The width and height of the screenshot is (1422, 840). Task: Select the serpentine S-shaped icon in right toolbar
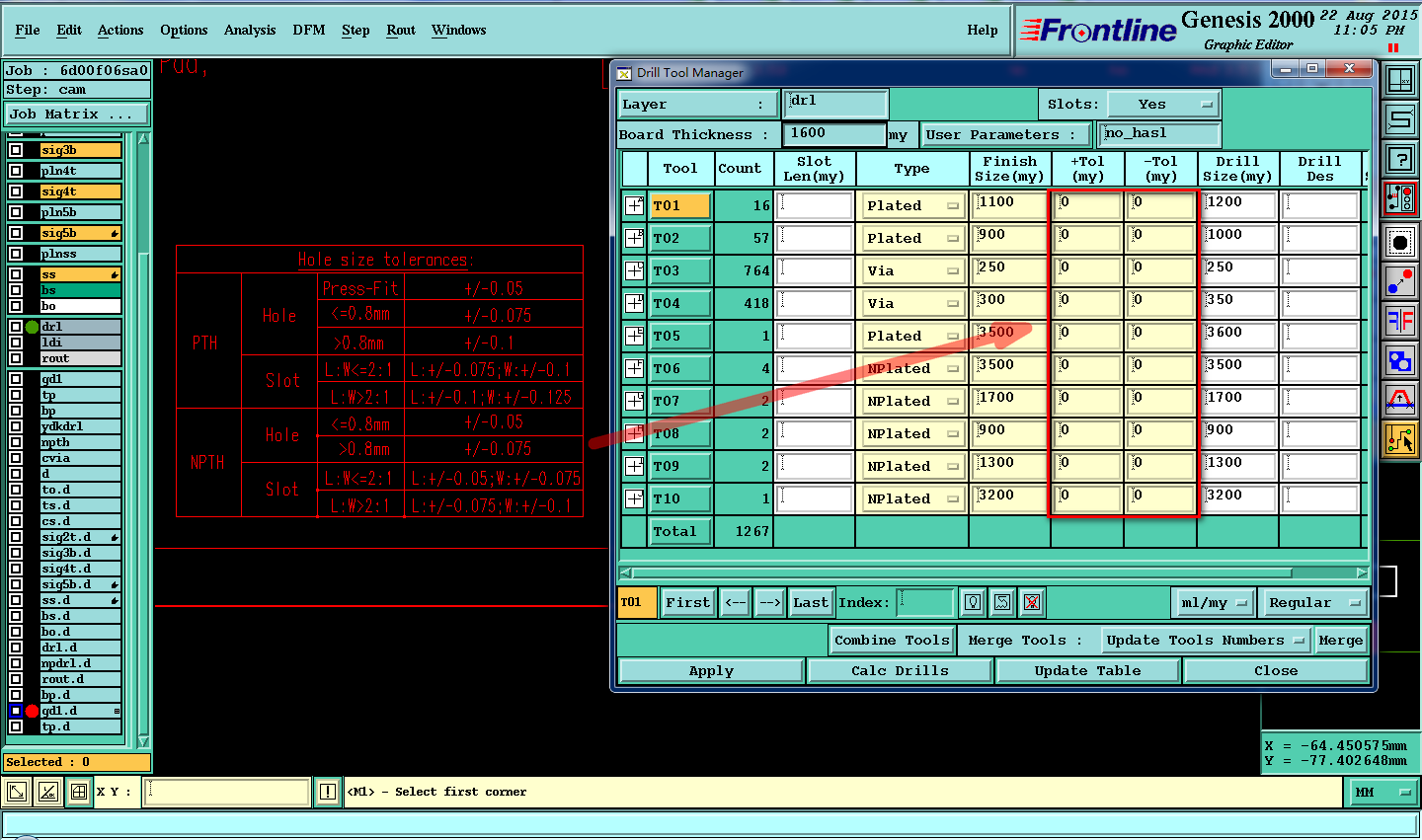(x=1400, y=119)
